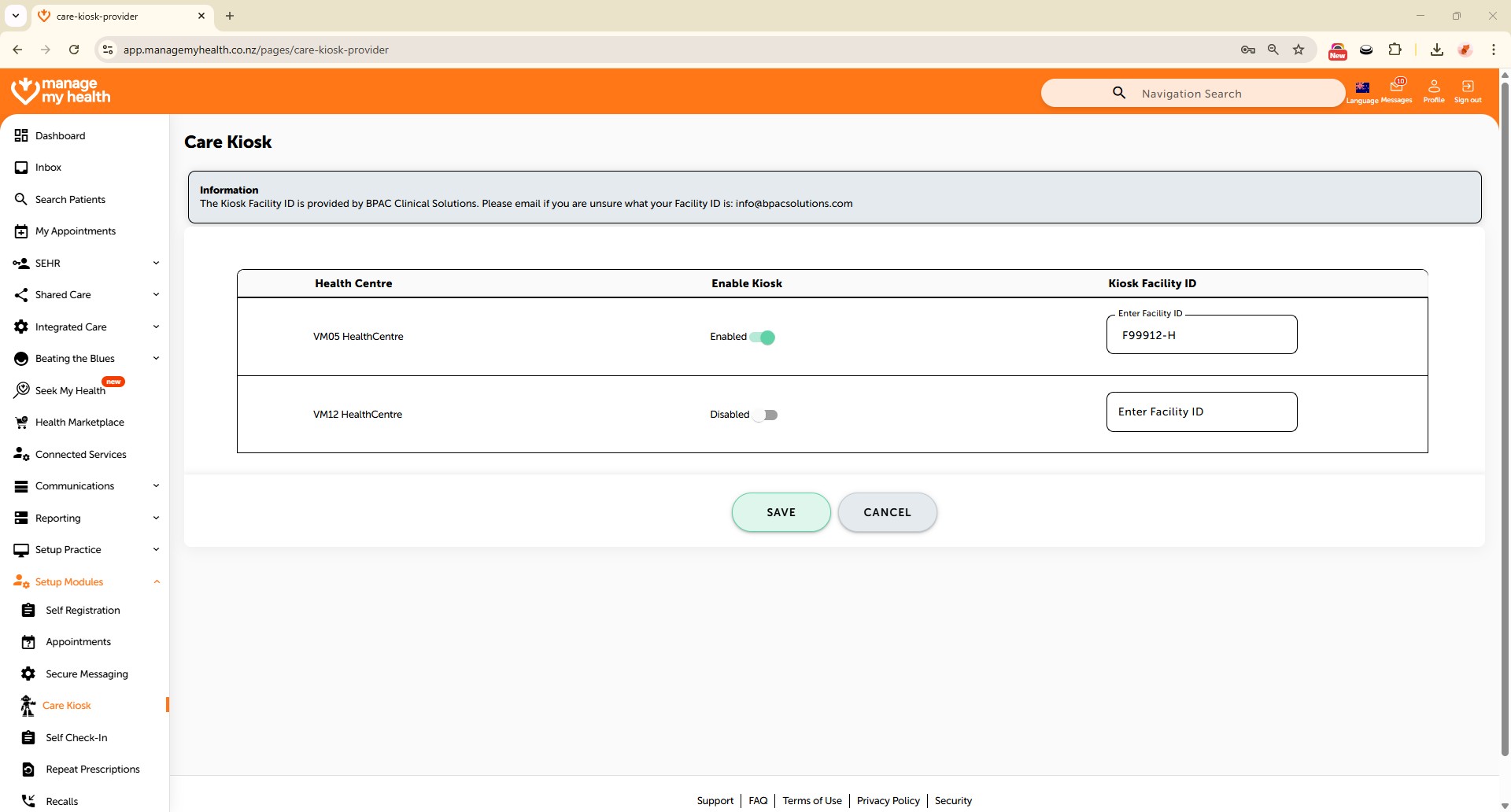Open the Profile icon in header
The image size is (1511, 812).
[1434, 87]
